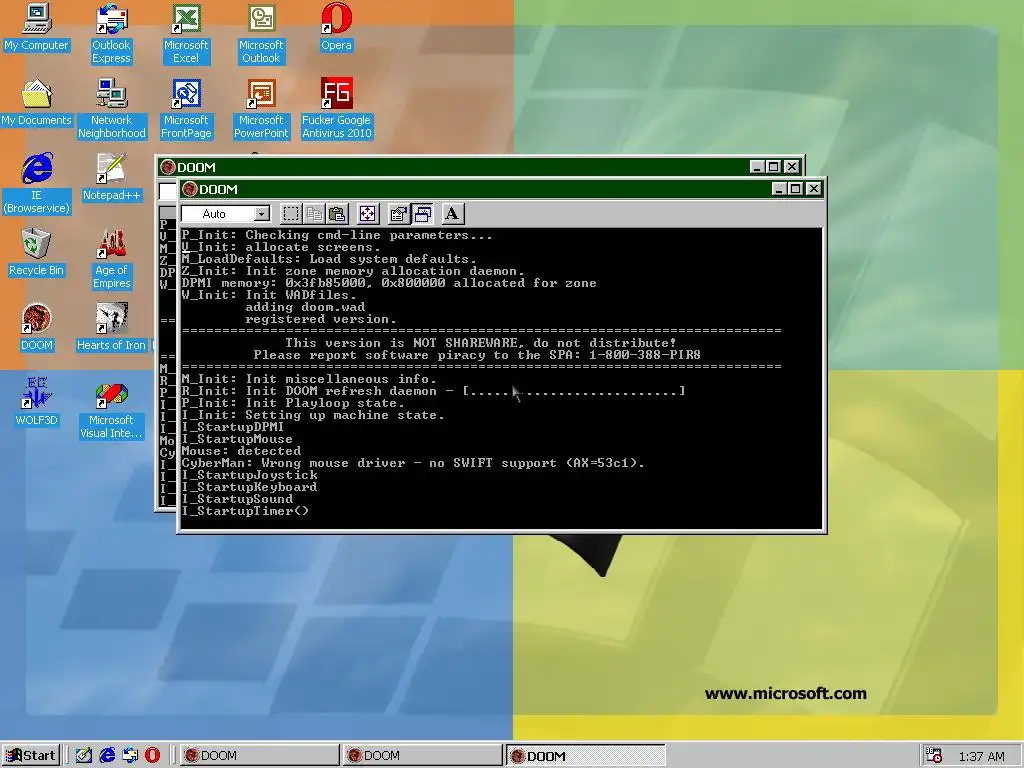
Task: Click the Font (A) toolbar button
Action: click(x=452, y=214)
